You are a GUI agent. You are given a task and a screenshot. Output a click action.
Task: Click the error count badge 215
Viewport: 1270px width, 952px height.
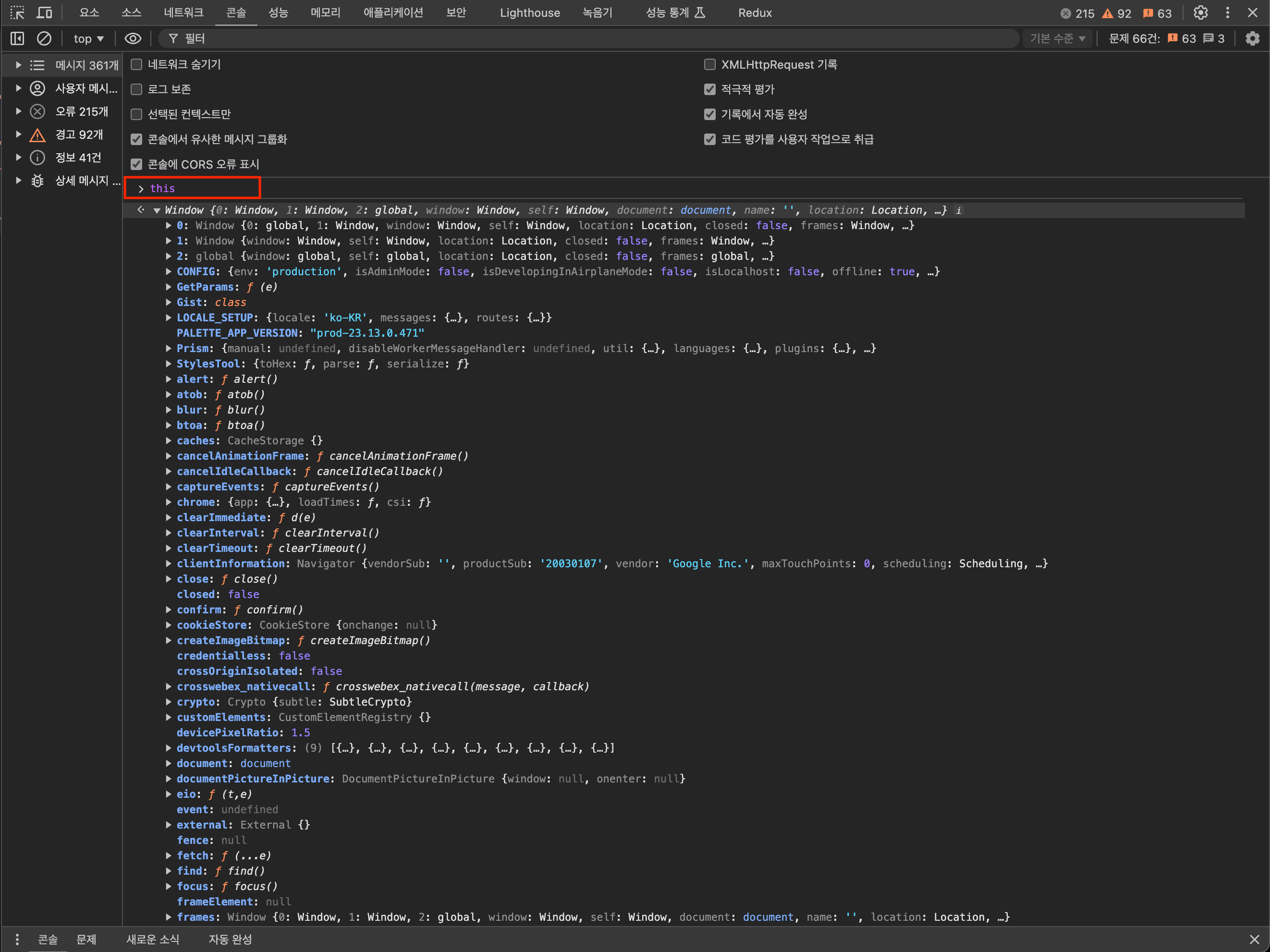point(1077,13)
